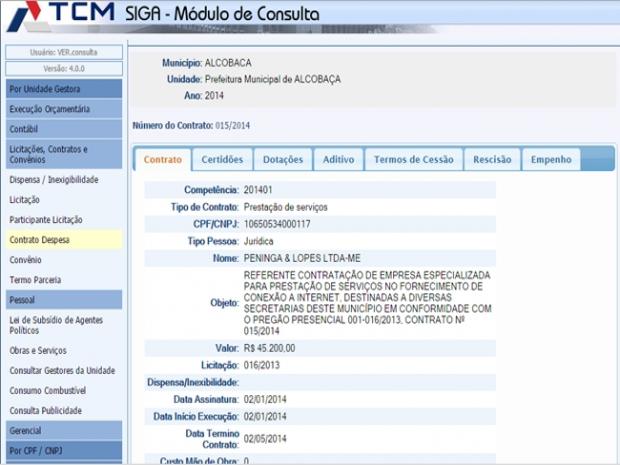Viewport: 620px width, 465px height.
Task: Click the Data Assinatura value 02/01/2014
Action: (x=265, y=399)
